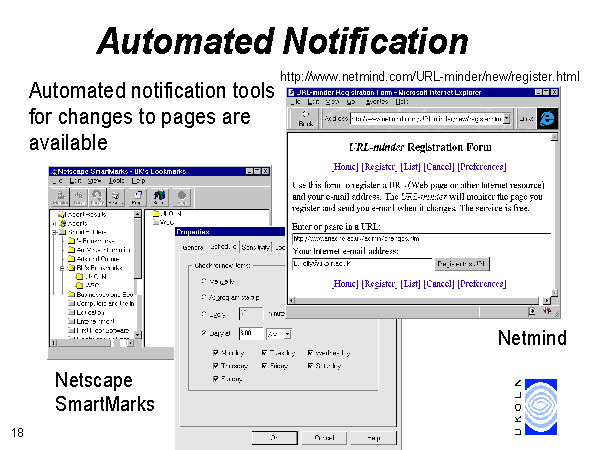600x450 pixels.
Task: Click the IE title bar document icon
Action: 292,92
